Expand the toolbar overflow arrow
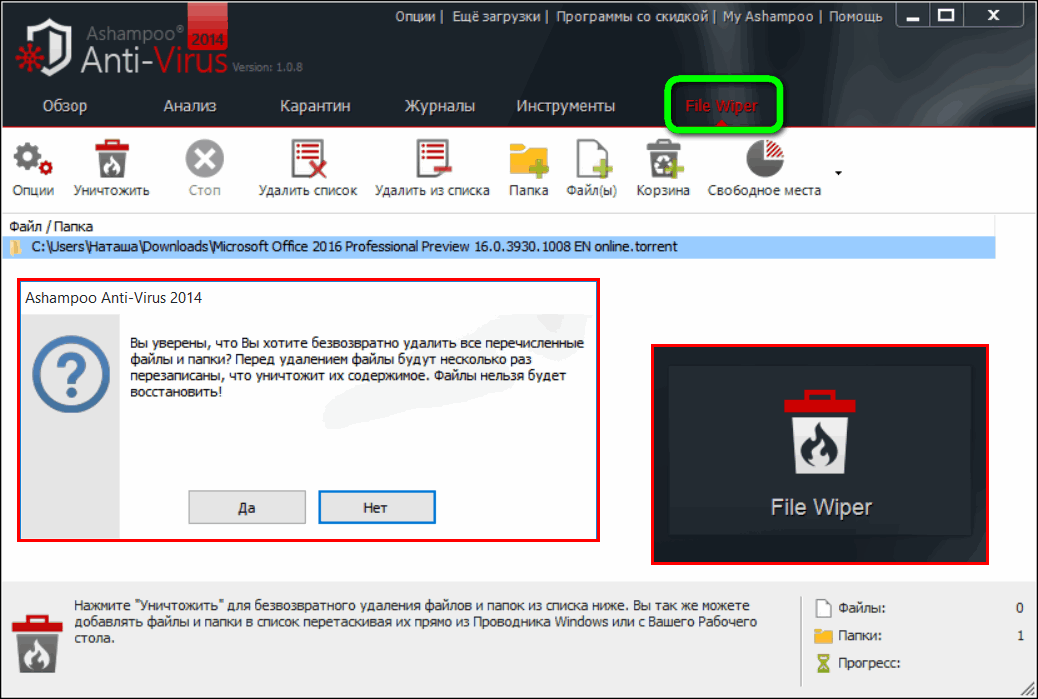 pos(838,173)
